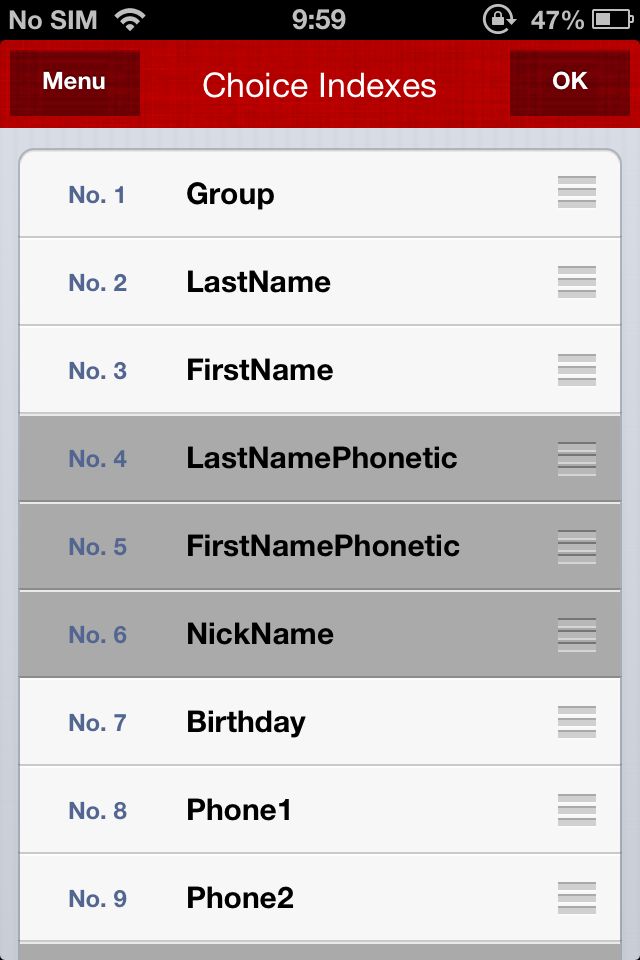Confirm with the OK button
This screenshot has height=960, width=640.
tap(570, 83)
